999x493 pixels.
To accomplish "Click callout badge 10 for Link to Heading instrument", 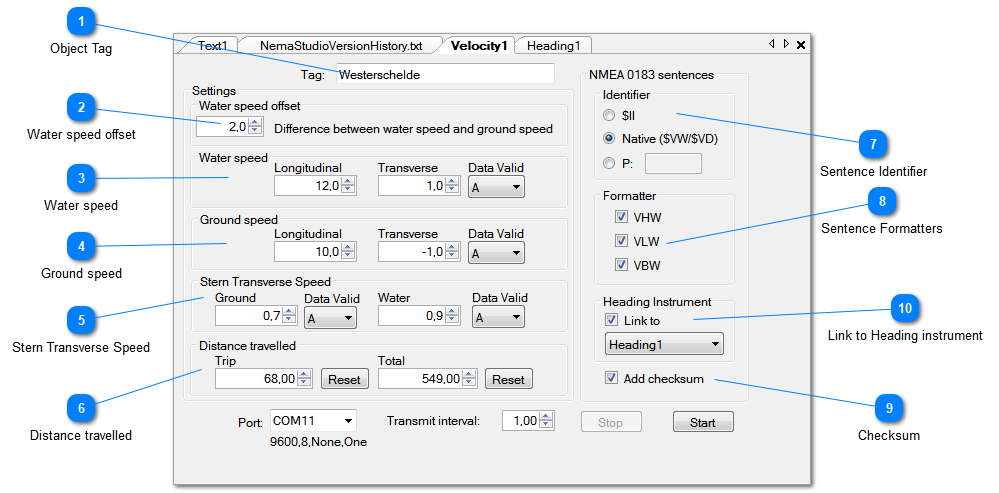I will pos(904,309).
